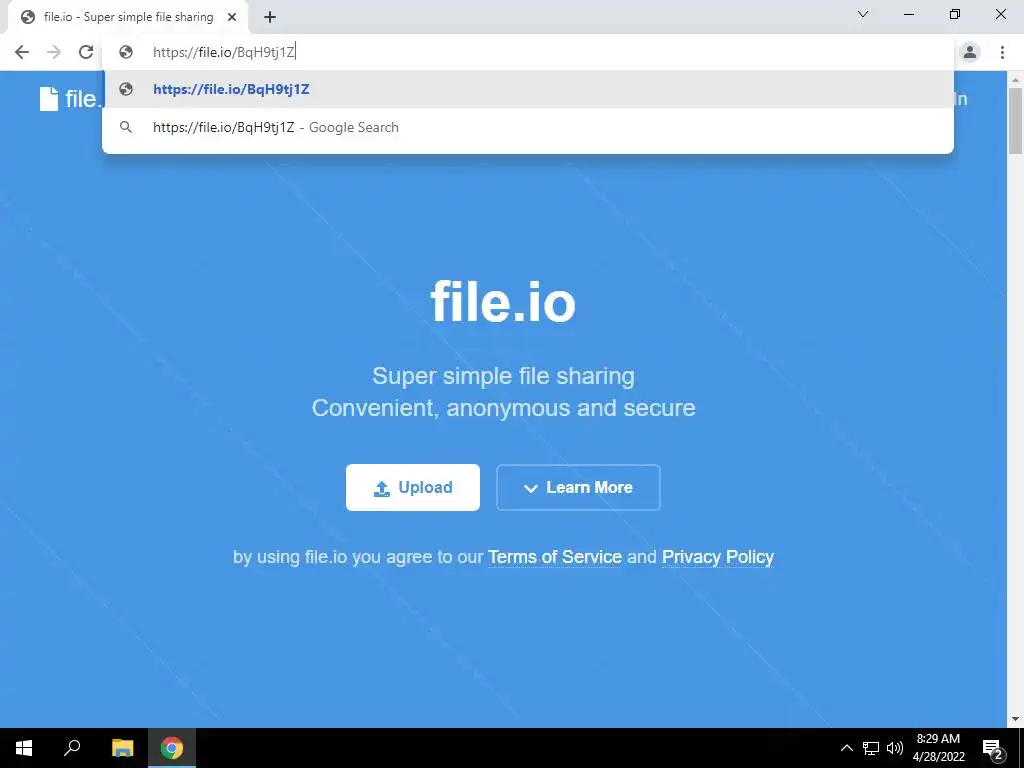Click the magnifier icon beside Google Search suggestion
The width and height of the screenshot is (1024, 768).
(x=126, y=127)
